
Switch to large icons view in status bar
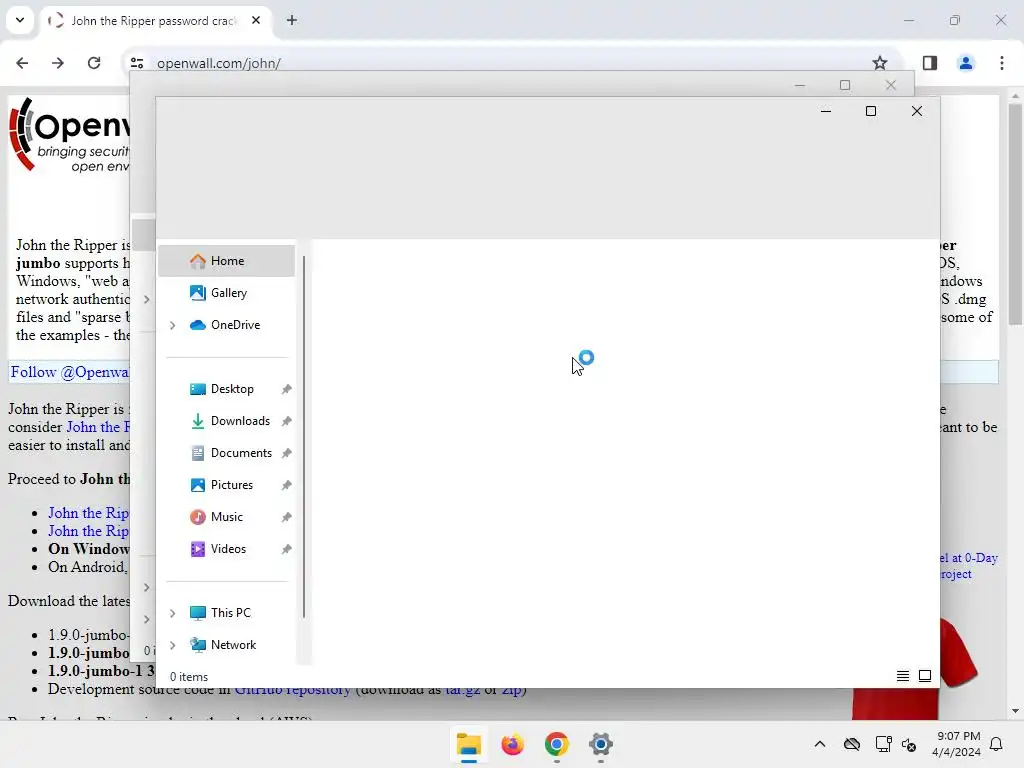925,676
